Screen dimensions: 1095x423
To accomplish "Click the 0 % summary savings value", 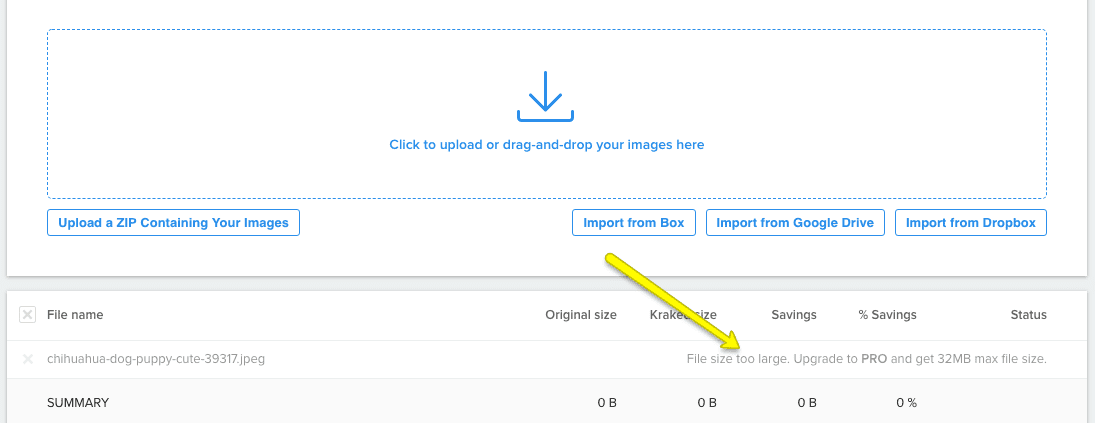I will (x=906, y=403).
